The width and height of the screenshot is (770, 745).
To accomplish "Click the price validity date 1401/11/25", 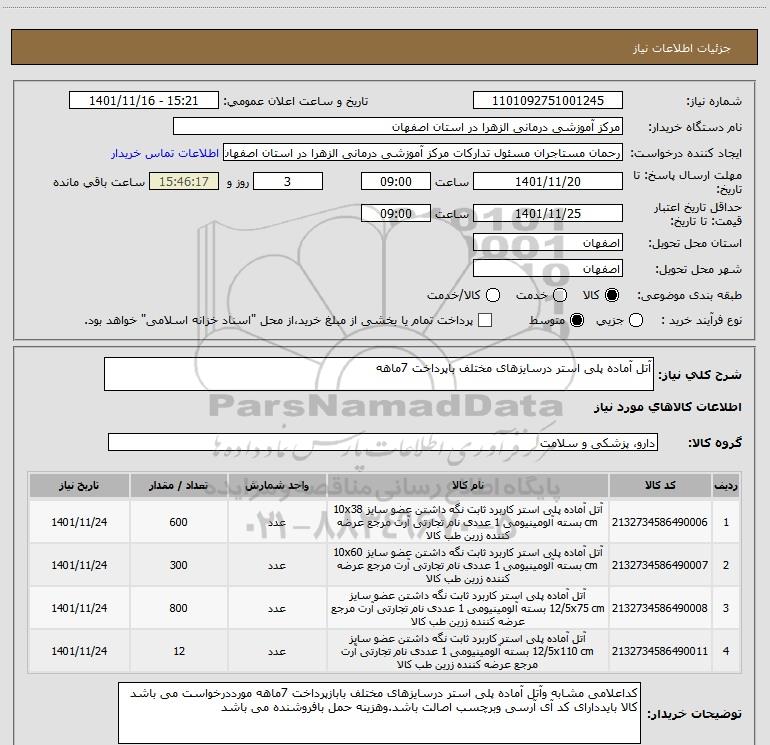I will (x=548, y=213).
